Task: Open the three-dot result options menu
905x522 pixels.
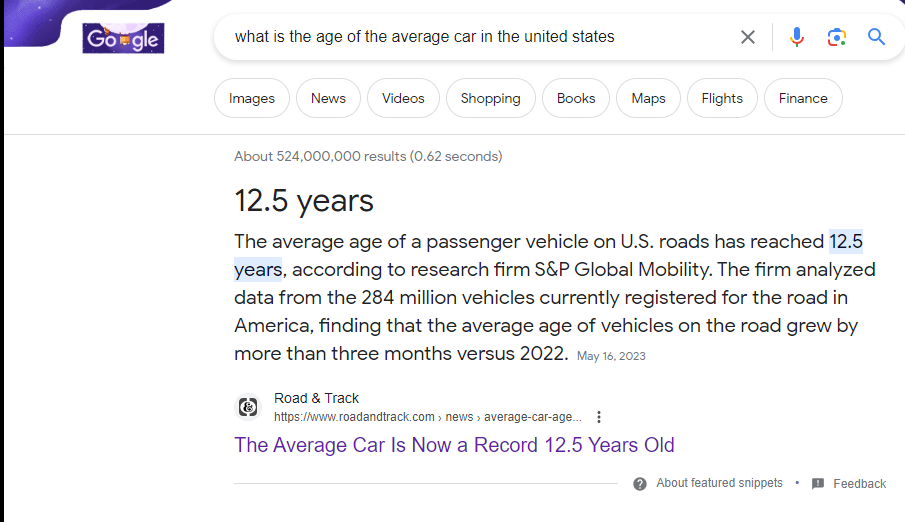Action: [x=599, y=417]
